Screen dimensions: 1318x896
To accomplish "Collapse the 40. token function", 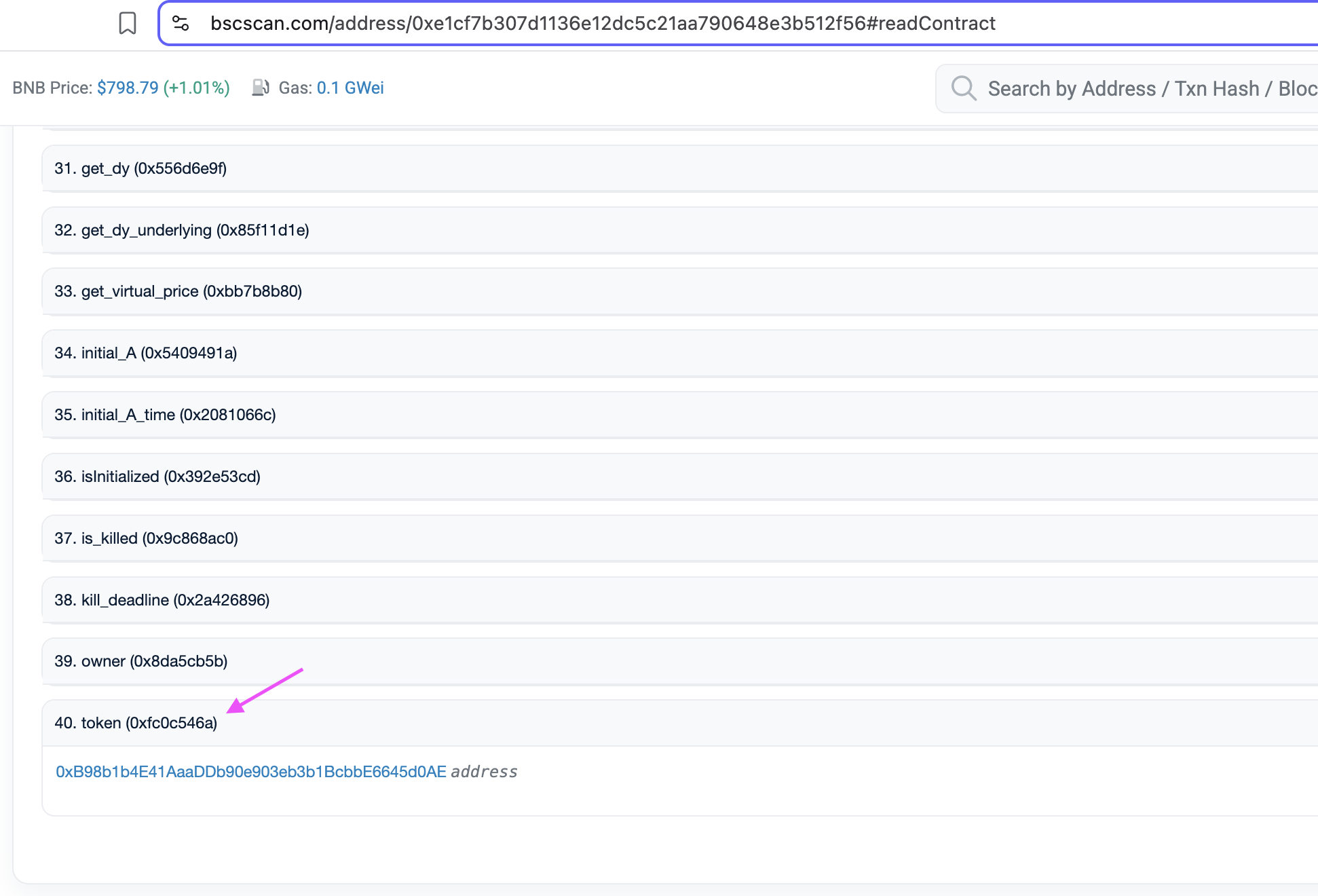I will (136, 723).
